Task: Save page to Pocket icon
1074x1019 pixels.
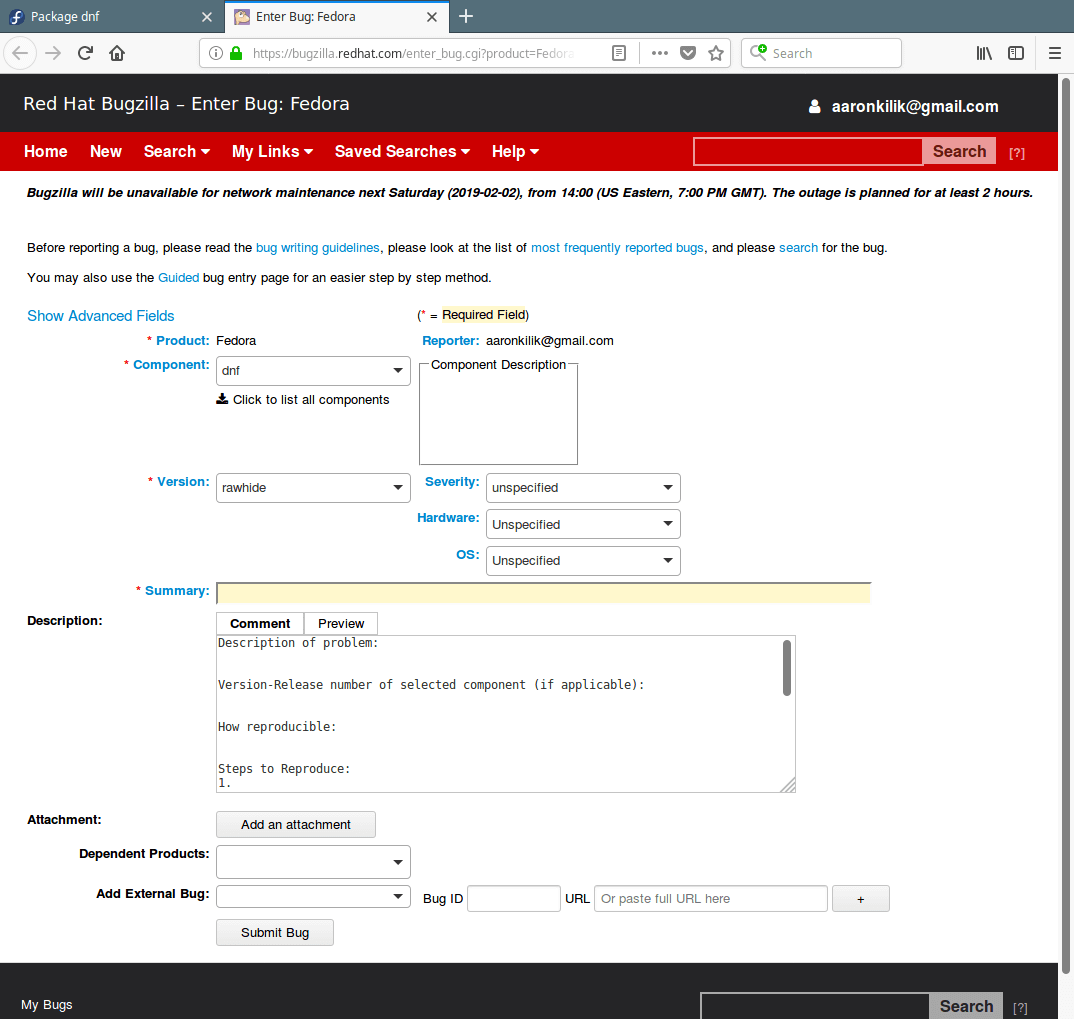Action: pos(688,53)
